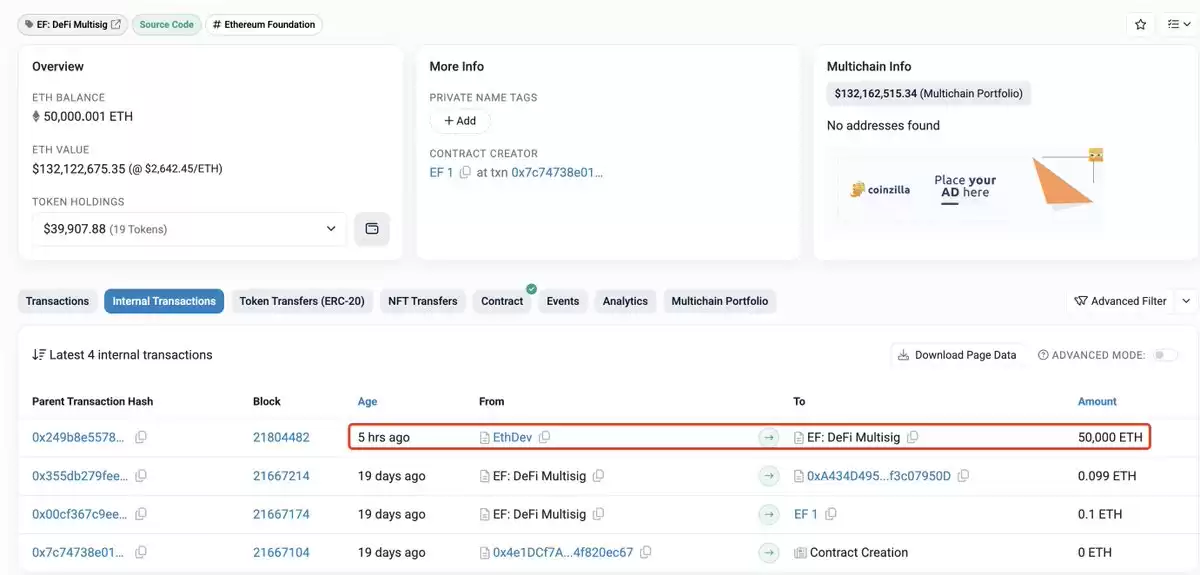Switch to the Transactions tab
Viewport: 1200px width, 575px height.
[57, 301]
